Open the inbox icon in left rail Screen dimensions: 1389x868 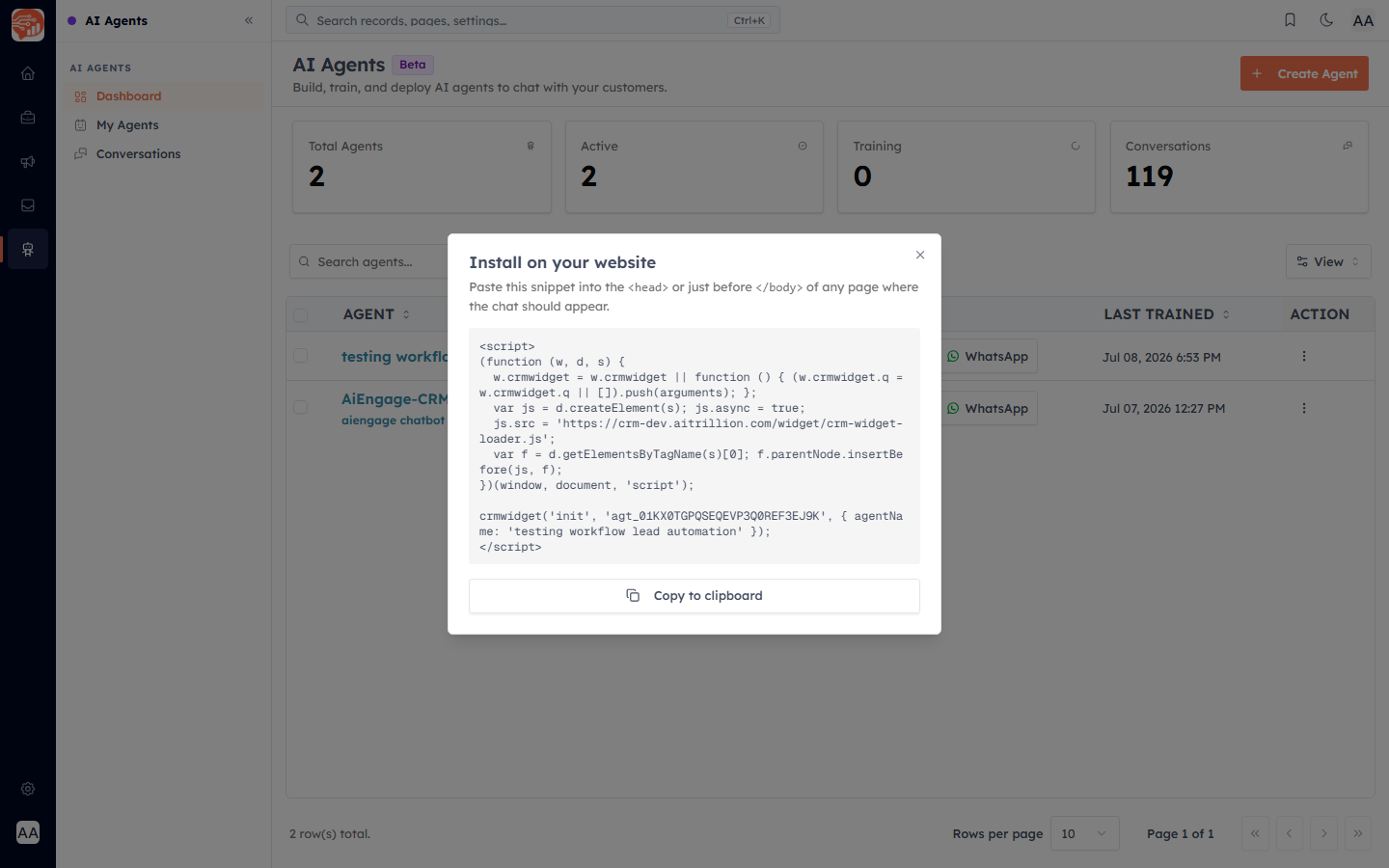point(28,205)
